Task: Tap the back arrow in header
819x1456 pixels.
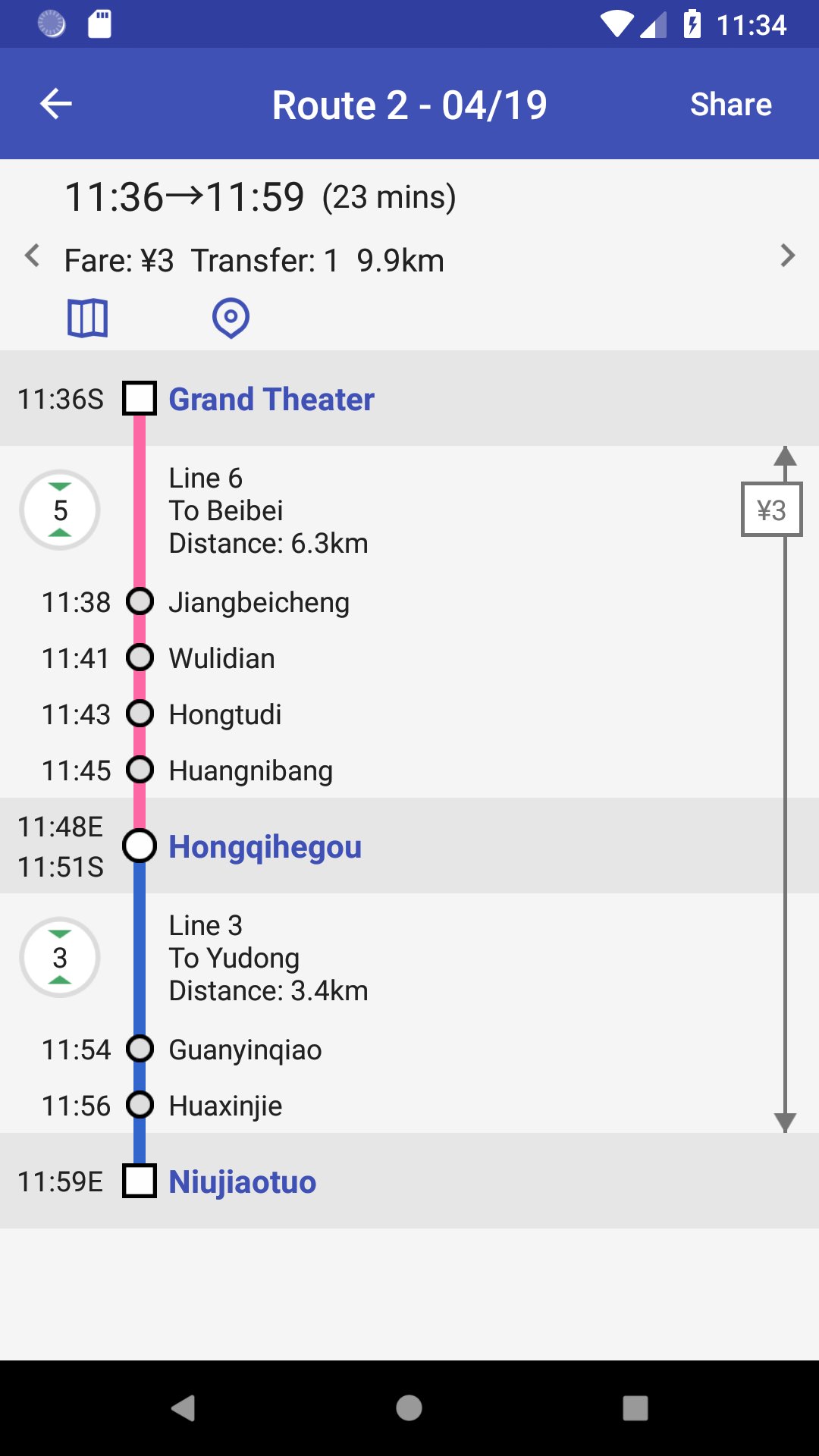Action: coord(55,104)
